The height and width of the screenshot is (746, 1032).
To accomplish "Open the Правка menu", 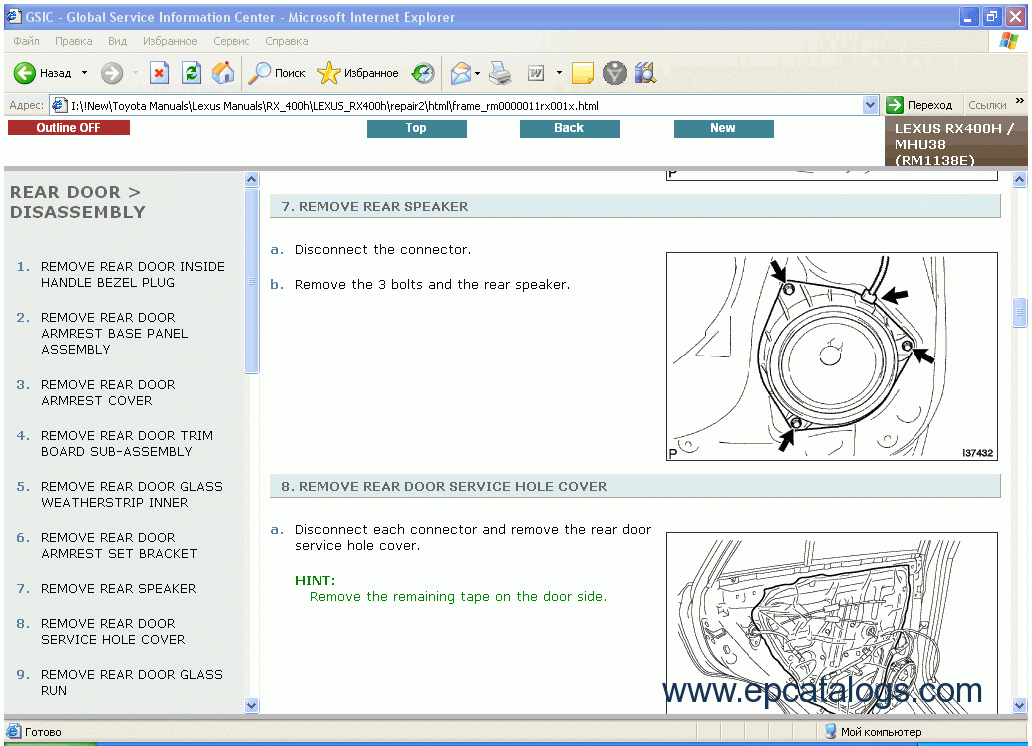I will (74, 41).
